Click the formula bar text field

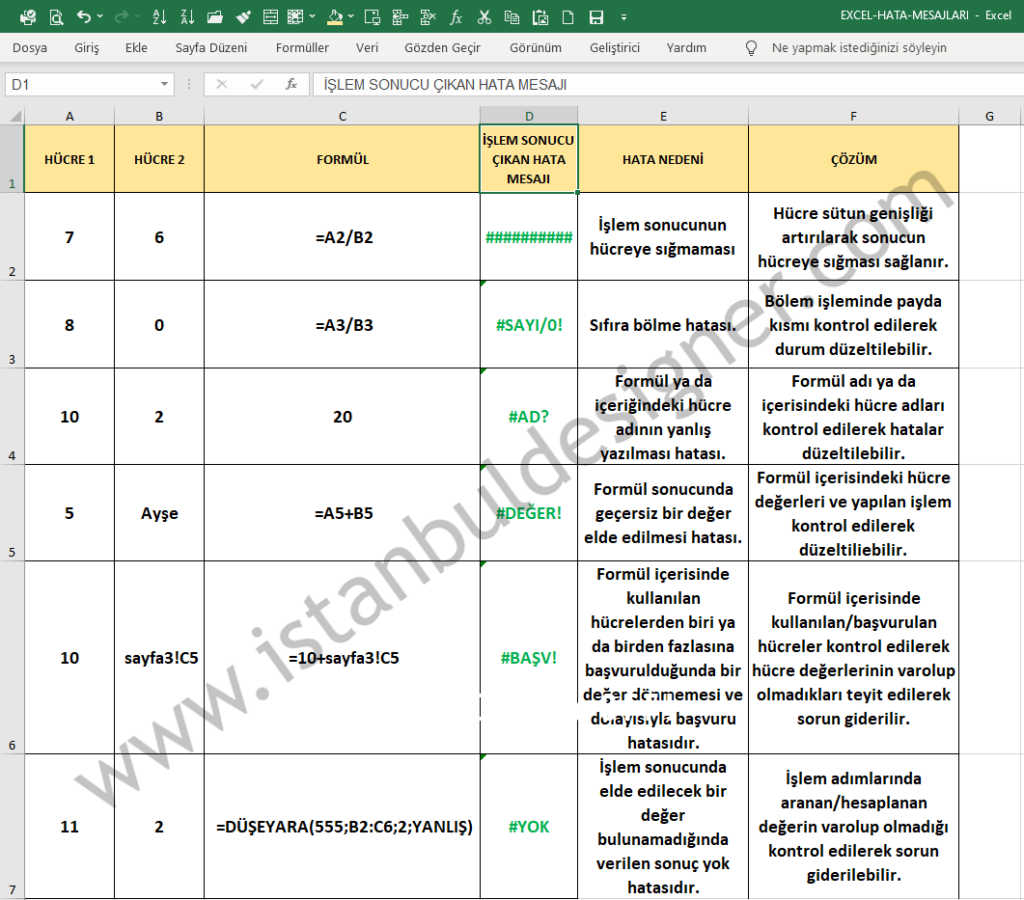[660, 85]
